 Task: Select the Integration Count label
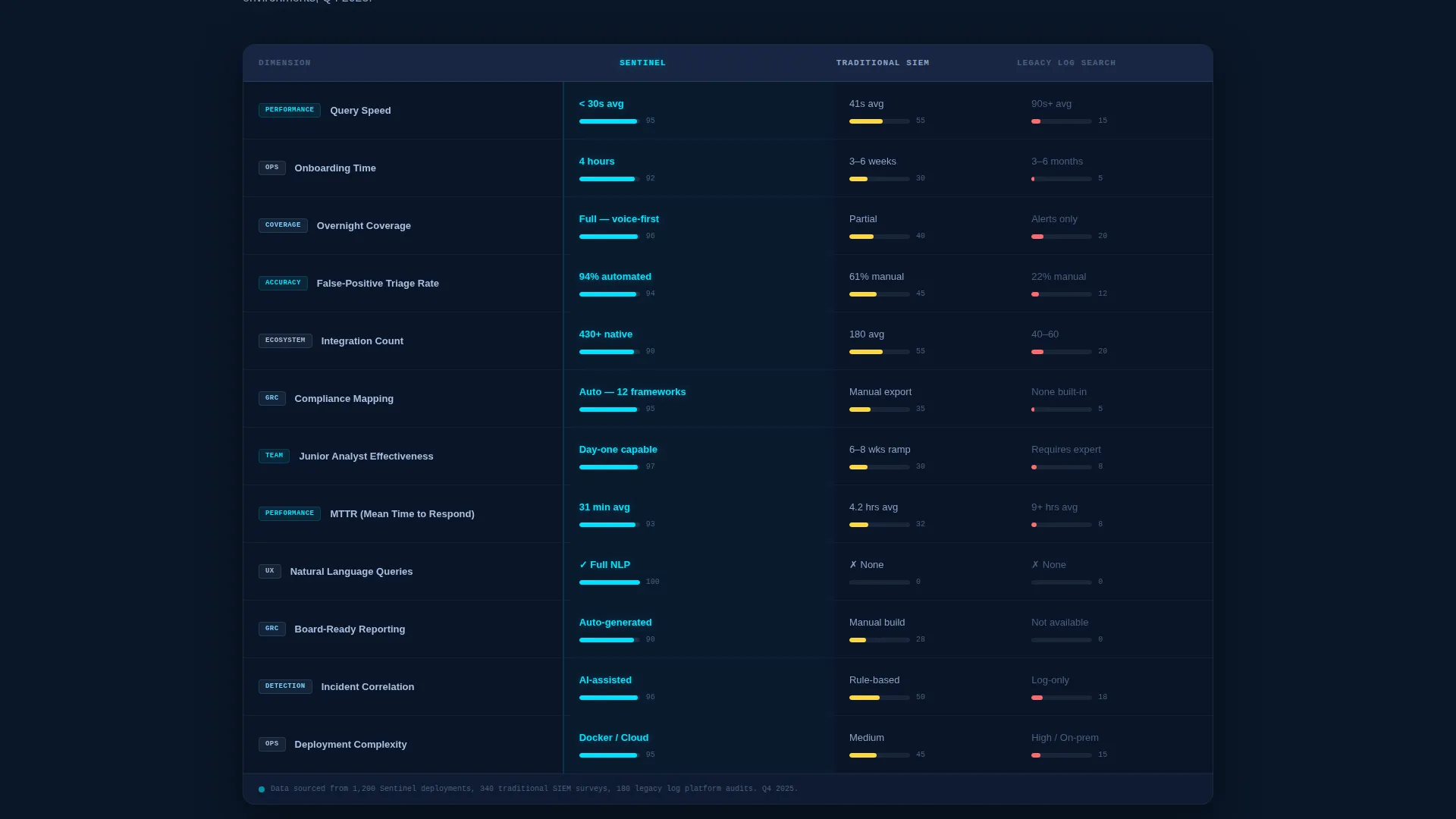(362, 341)
